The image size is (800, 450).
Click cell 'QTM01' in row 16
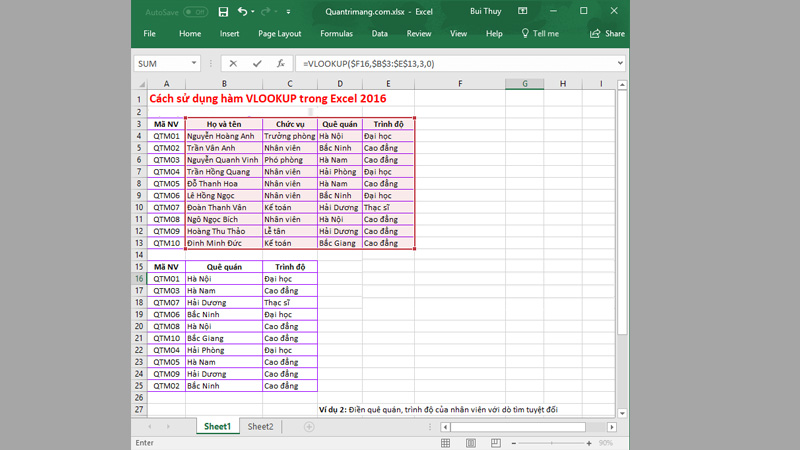[166, 279]
